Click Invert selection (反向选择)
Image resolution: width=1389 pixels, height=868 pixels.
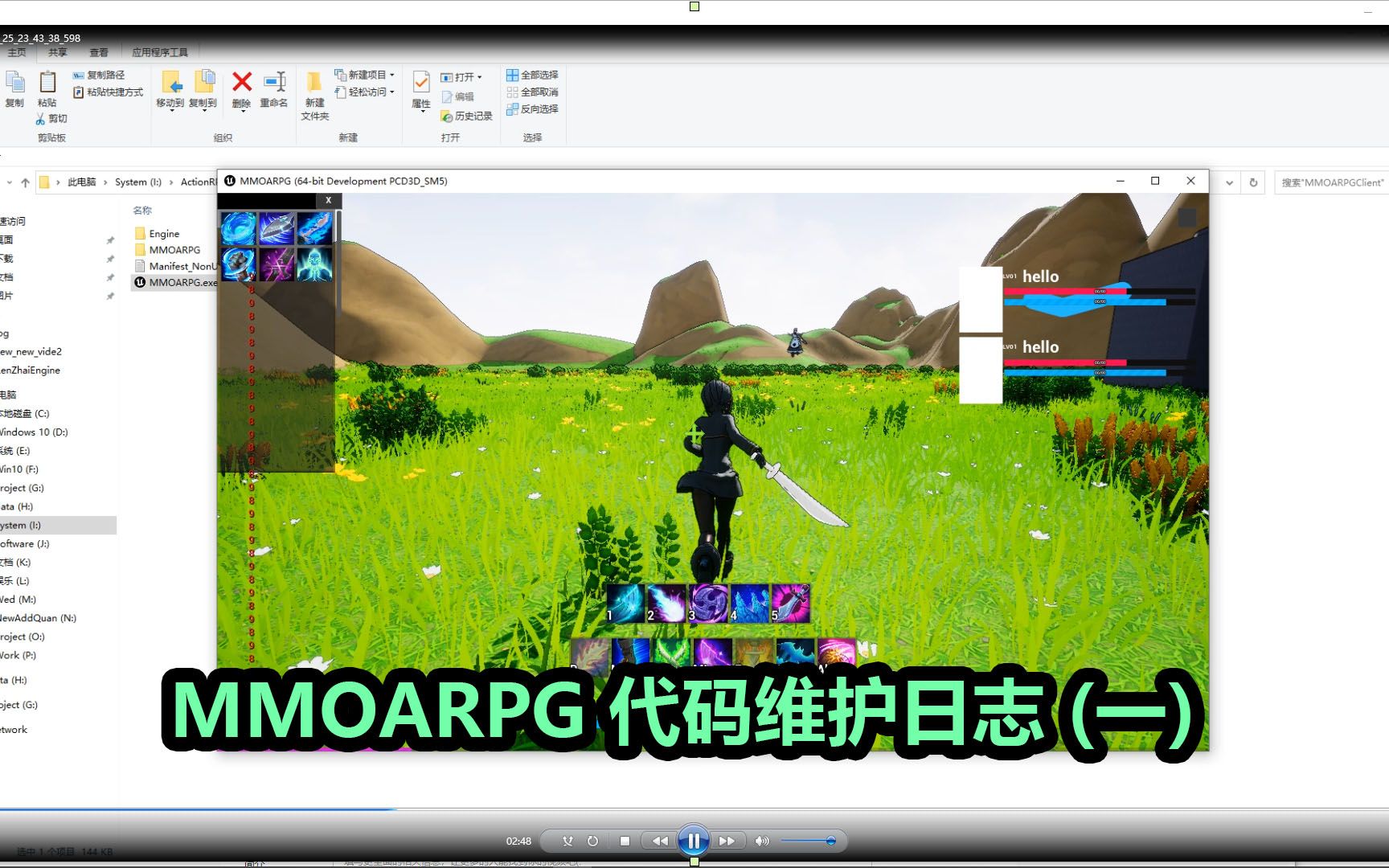click(x=532, y=109)
